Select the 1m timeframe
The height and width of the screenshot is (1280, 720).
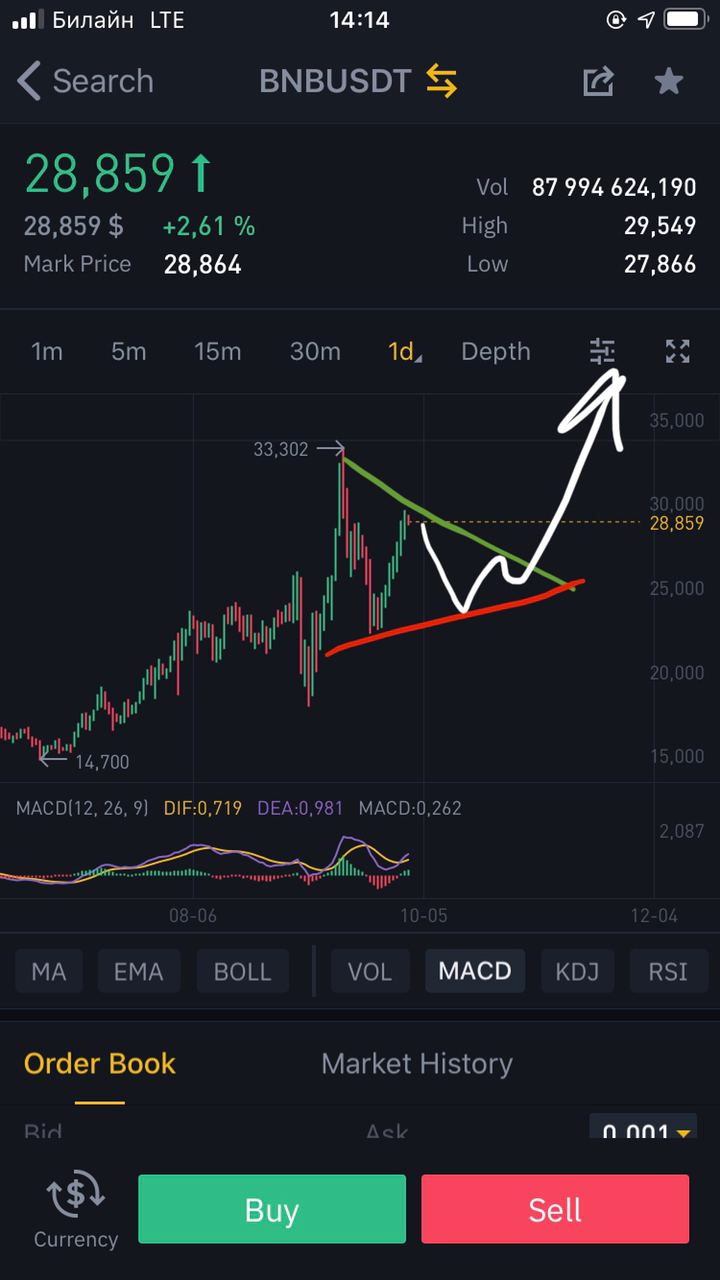(47, 351)
